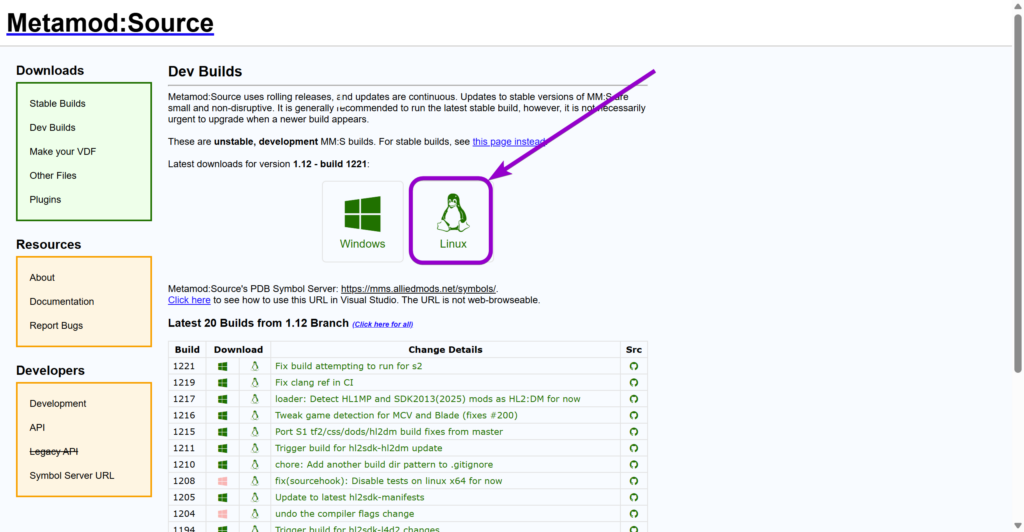Image resolution: width=1024 pixels, height=532 pixels.
Task: Go to Make your VDF page
Action: coord(63,151)
